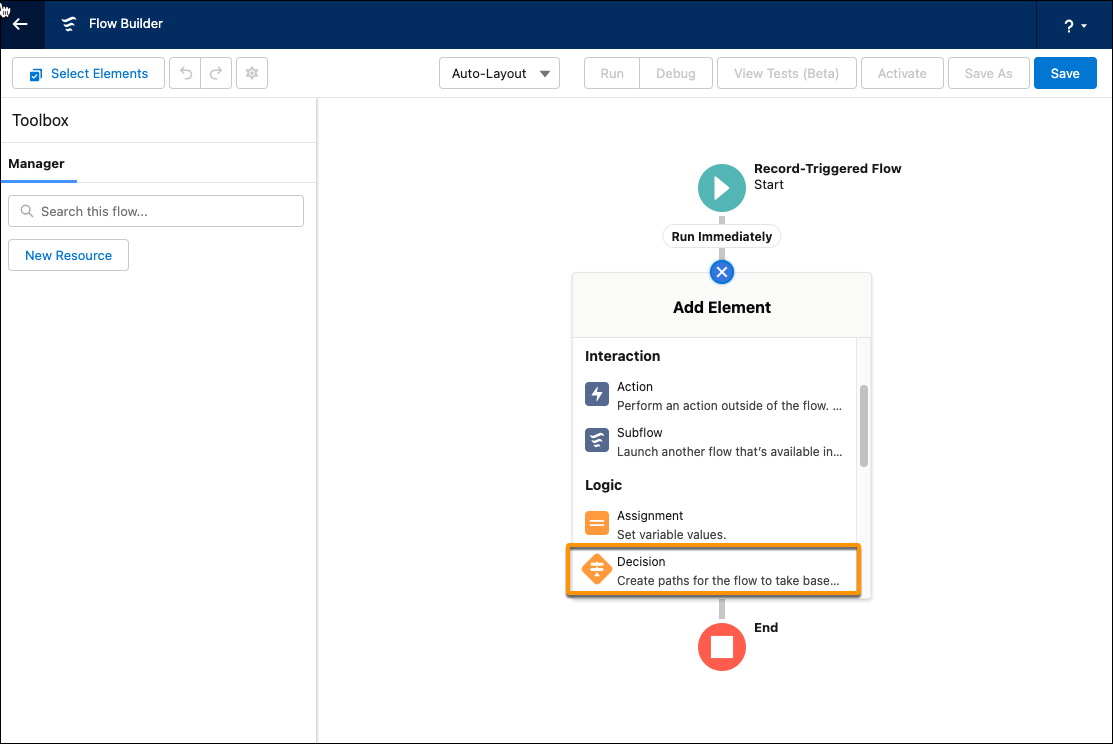Click the back arrow in header
Image resolution: width=1113 pixels, height=744 pixels.
[21, 24]
